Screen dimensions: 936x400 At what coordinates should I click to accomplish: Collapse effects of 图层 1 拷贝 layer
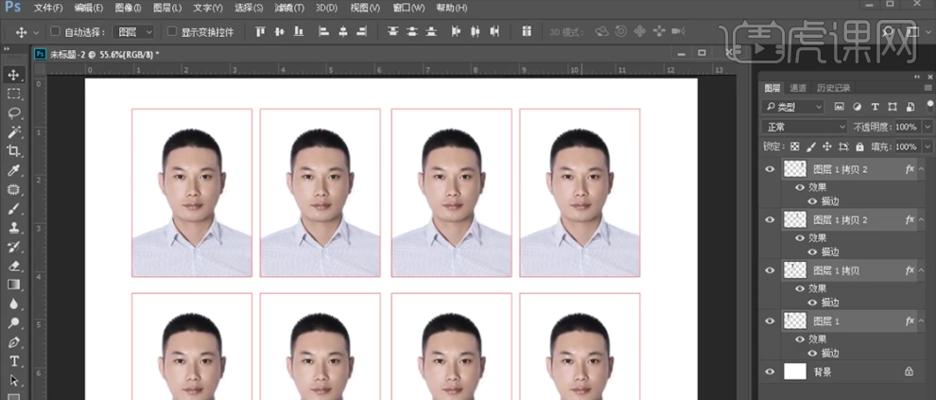pos(920,270)
